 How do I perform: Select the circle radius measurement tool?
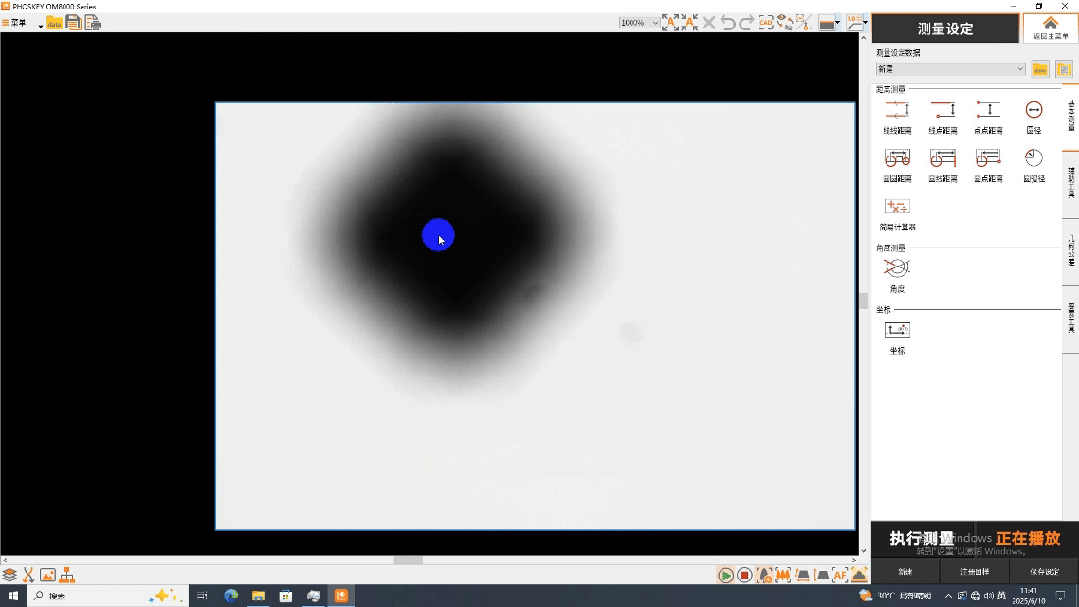click(1034, 164)
